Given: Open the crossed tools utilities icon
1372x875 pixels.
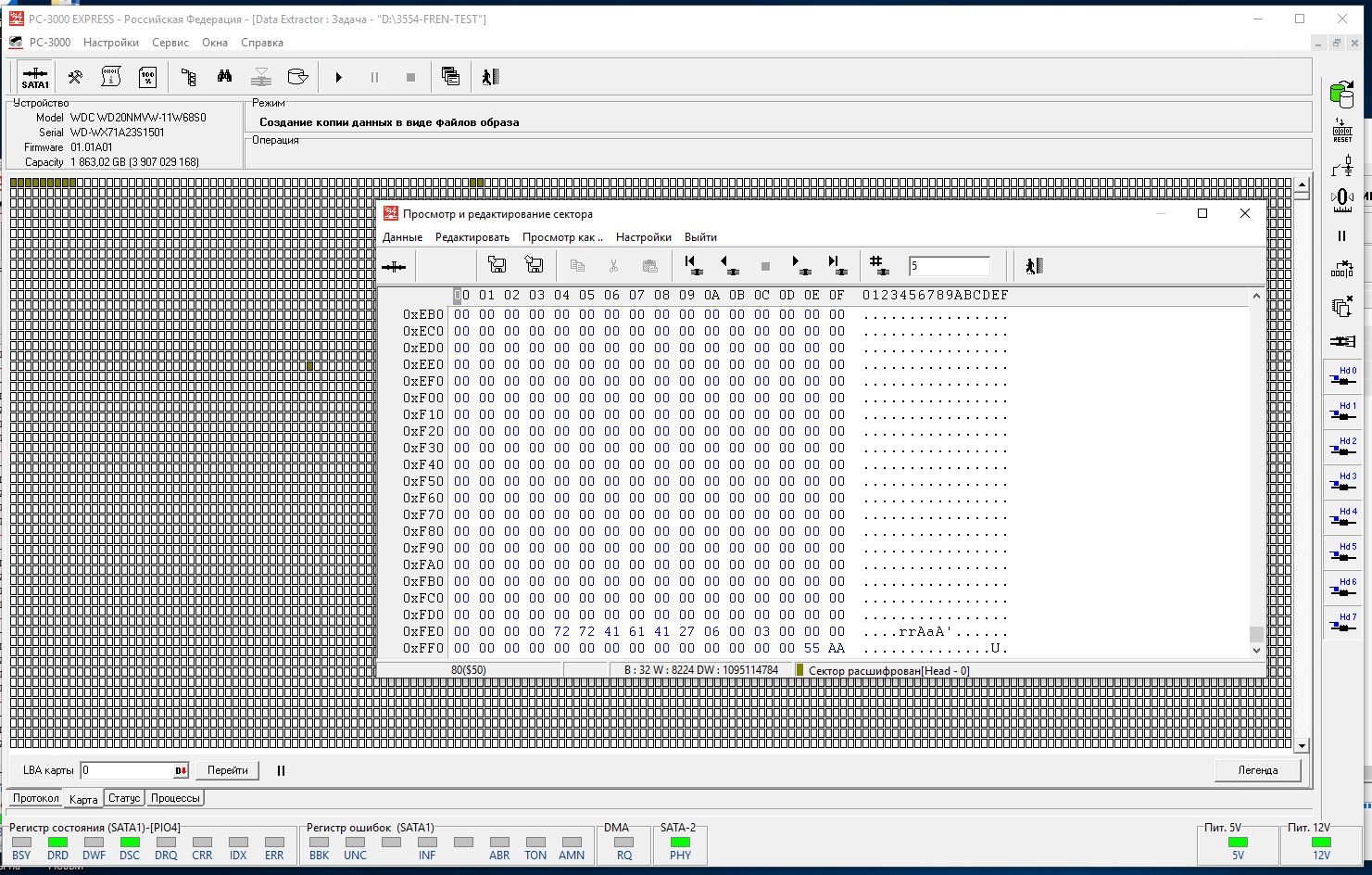Looking at the screenshot, I should 75,77.
